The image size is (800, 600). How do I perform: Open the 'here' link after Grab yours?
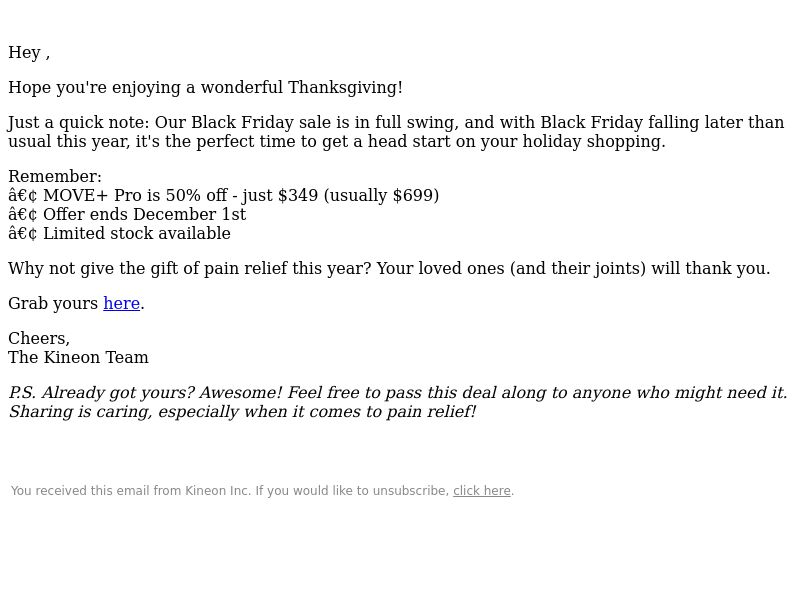click(x=121, y=303)
